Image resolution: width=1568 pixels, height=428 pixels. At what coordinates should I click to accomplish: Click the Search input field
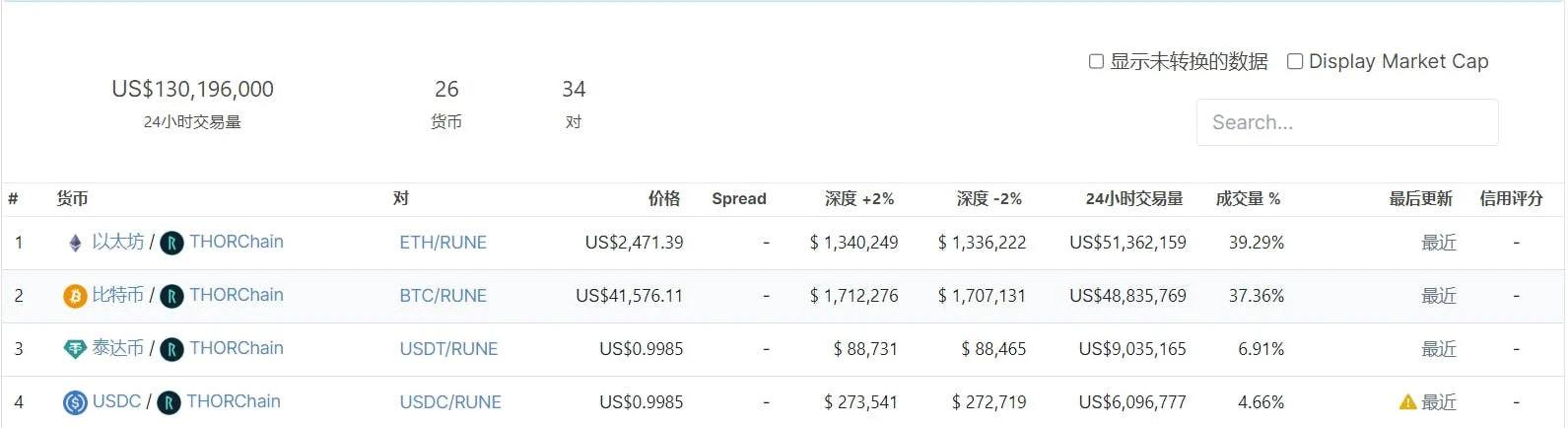click(1346, 122)
